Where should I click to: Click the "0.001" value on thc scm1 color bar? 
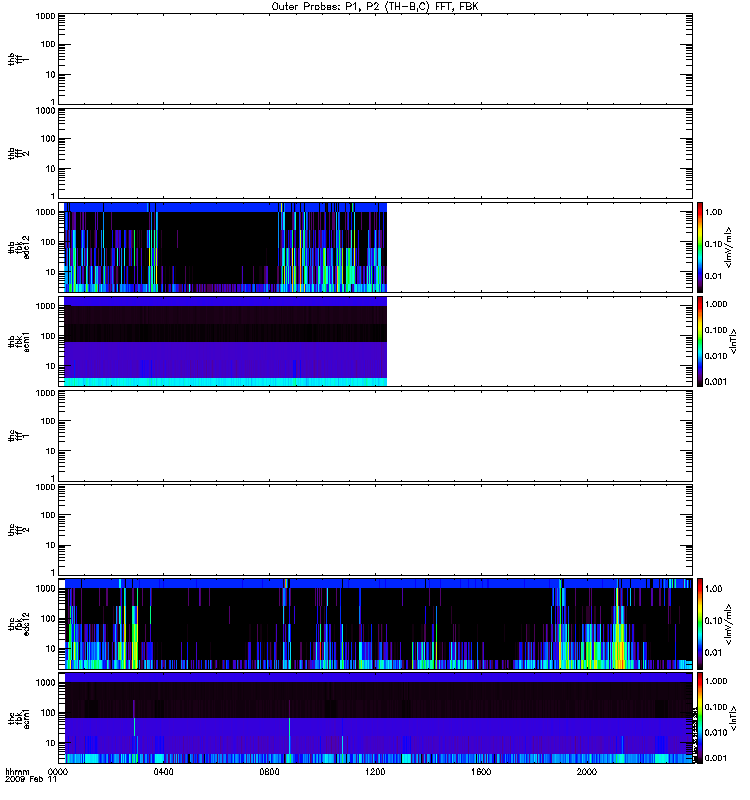pos(716,758)
